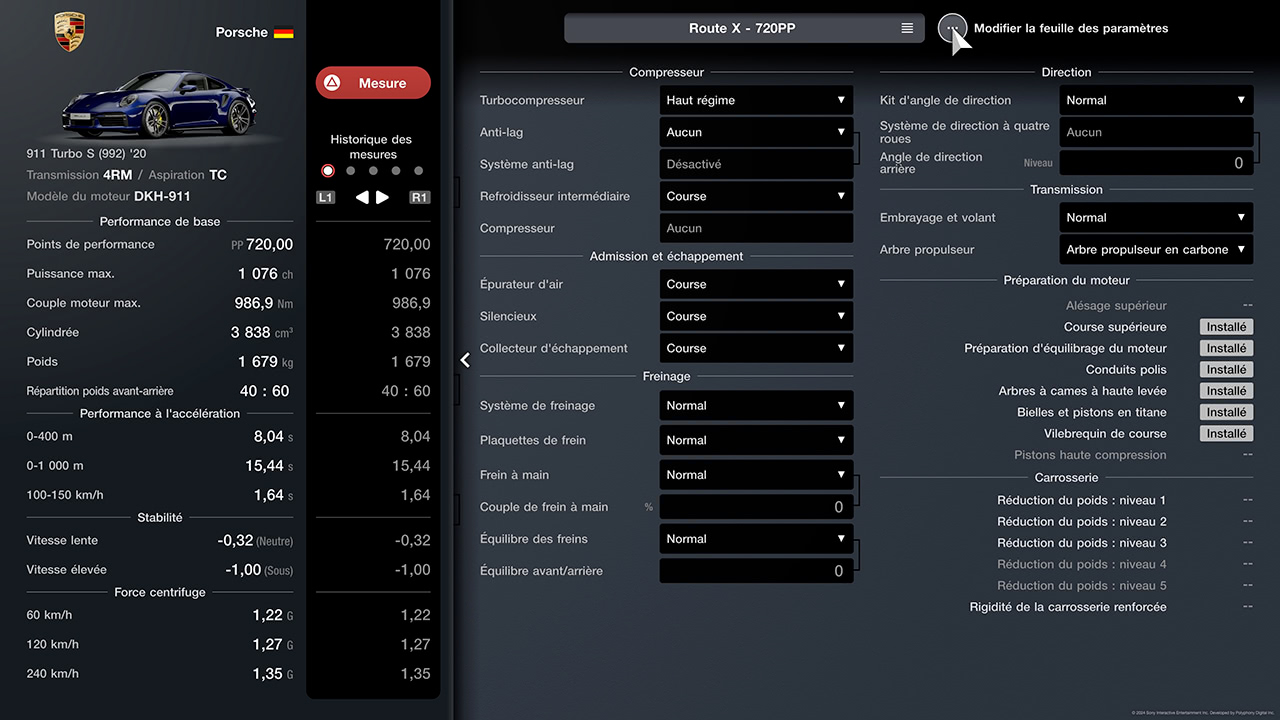Image resolution: width=1280 pixels, height=720 pixels.
Task: Select the third measurement history dot
Action: coord(373,171)
